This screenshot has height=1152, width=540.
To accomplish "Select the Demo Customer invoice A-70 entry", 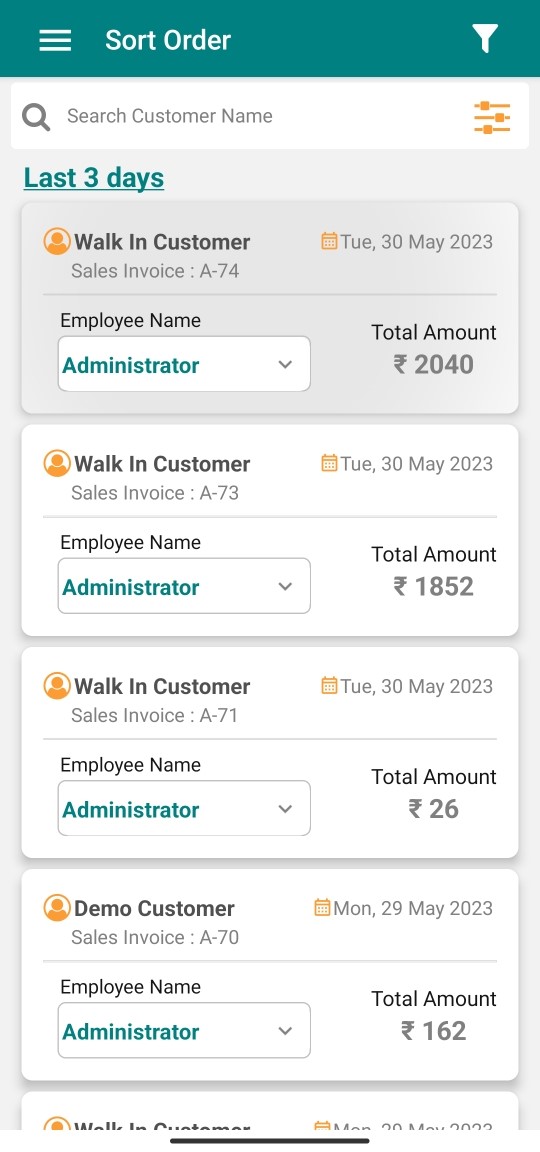I will (x=270, y=974).
